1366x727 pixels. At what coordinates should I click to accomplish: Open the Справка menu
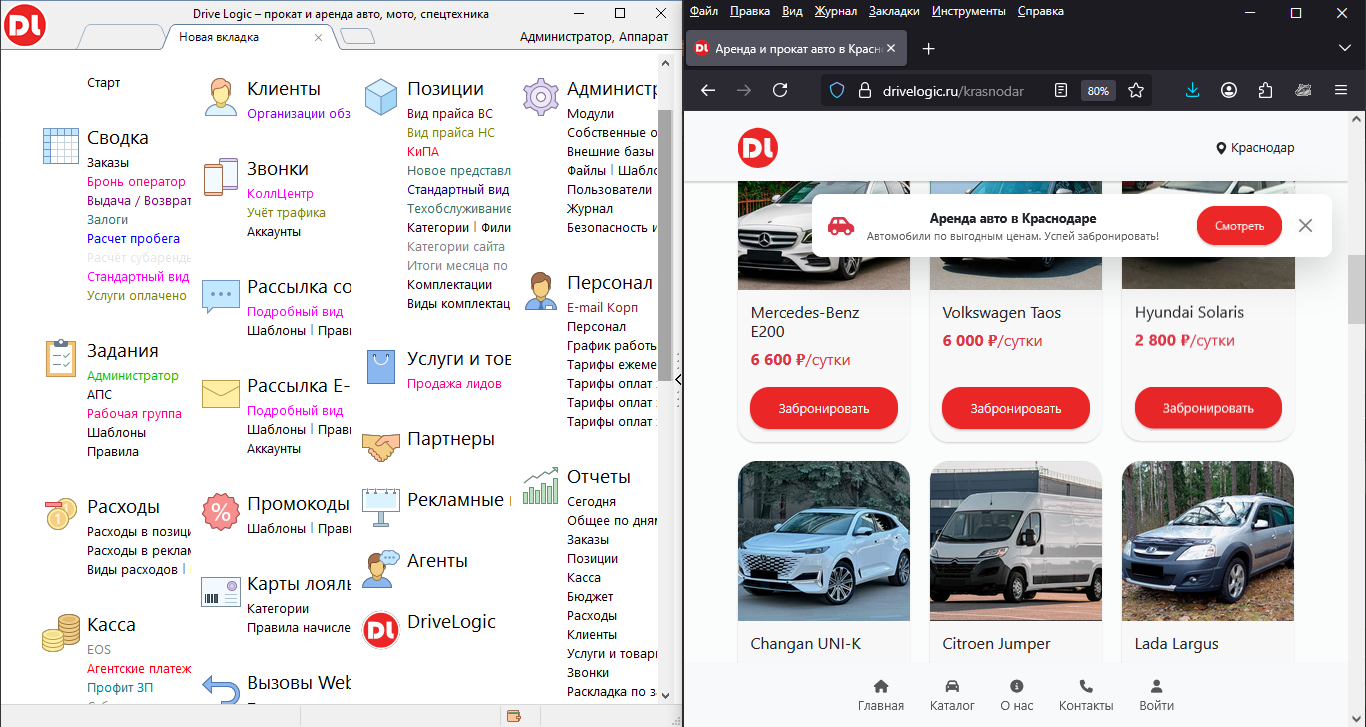click(1041, 12)
